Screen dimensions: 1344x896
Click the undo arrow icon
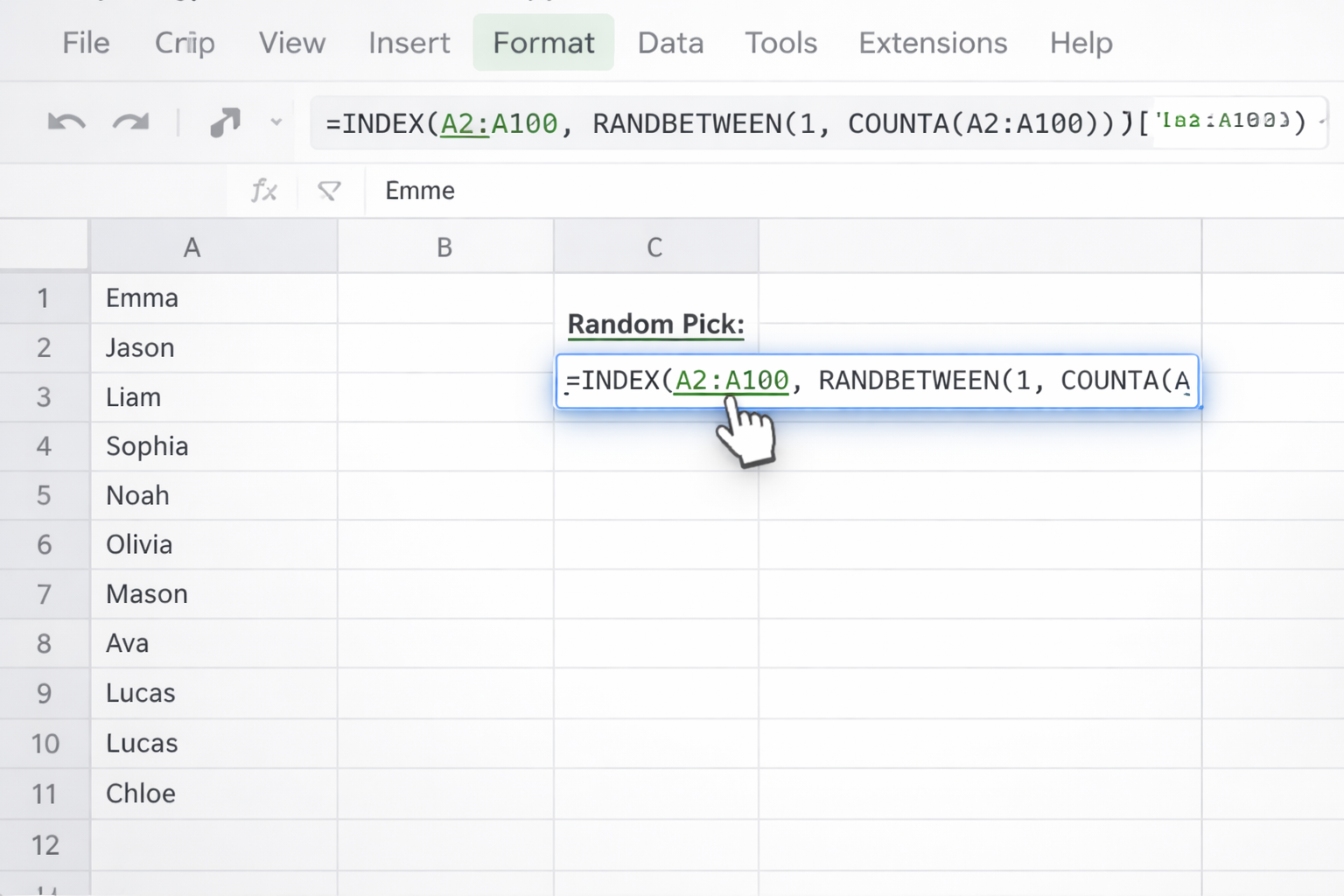point(66,122)
